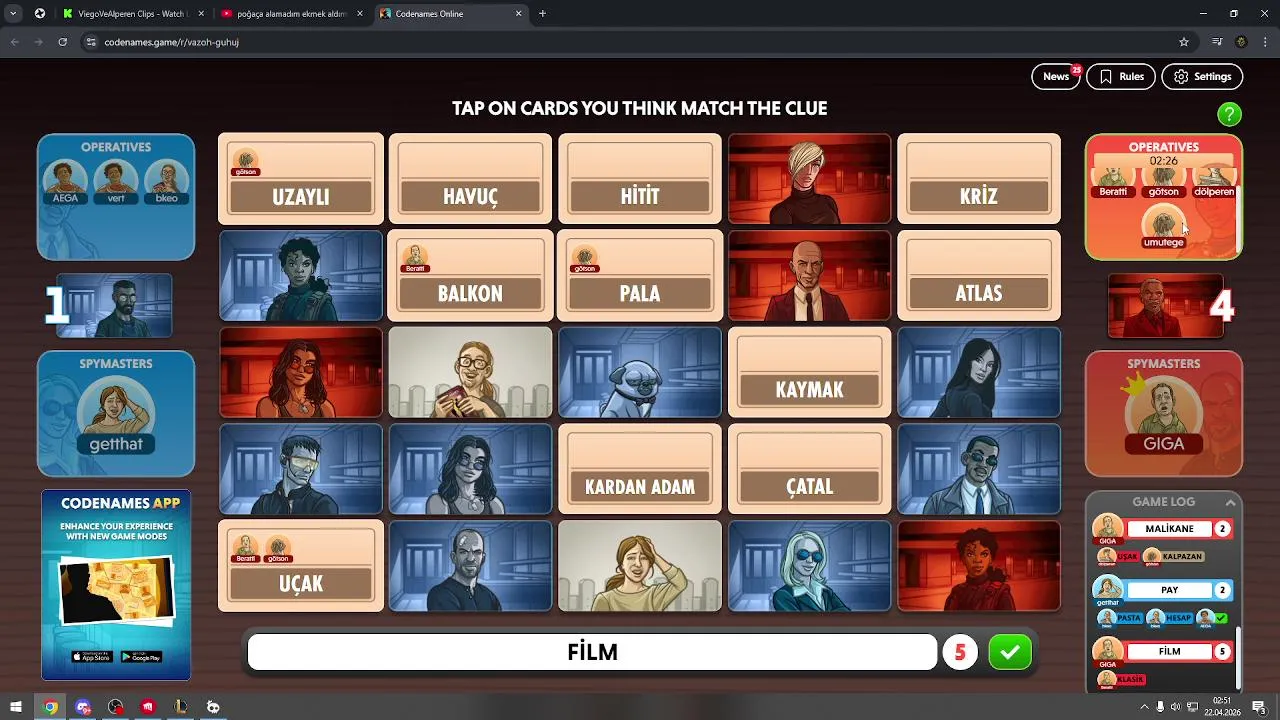
Task: Click the red blonde woman agent card
Action: pos(809,178)
